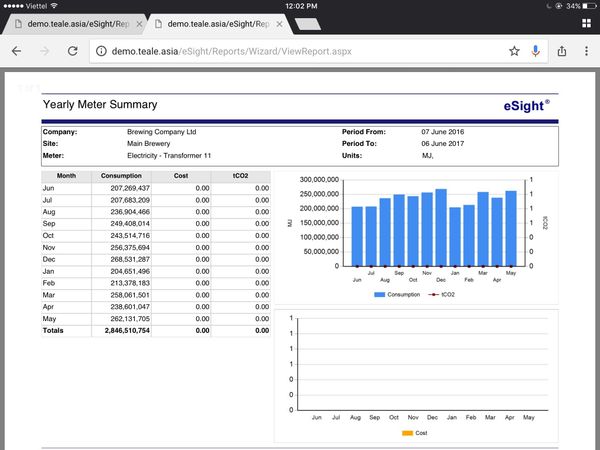
Task: Tap the site info icon in address bar
Action: coord(101,51)
